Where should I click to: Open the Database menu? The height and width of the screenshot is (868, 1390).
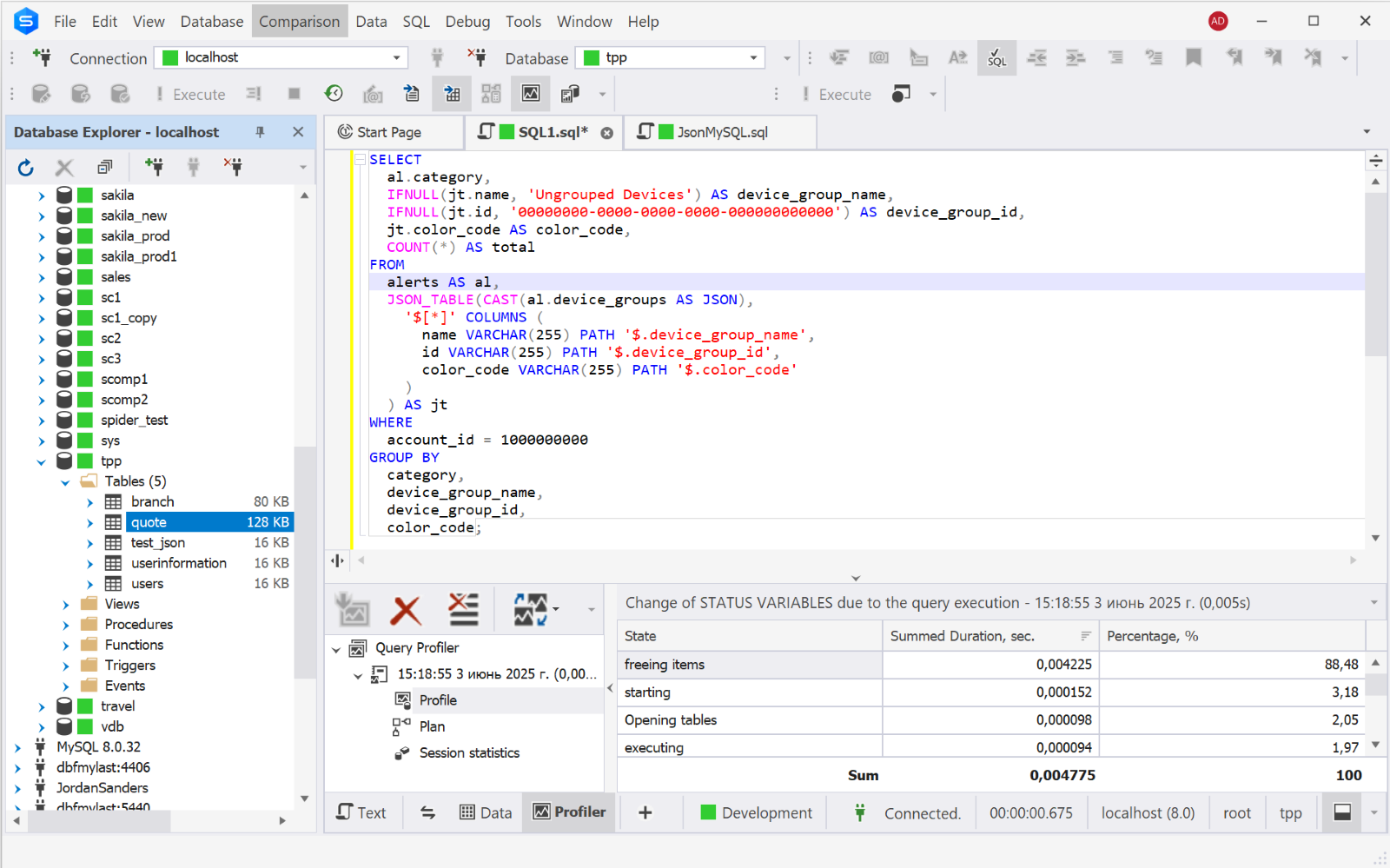212,21
